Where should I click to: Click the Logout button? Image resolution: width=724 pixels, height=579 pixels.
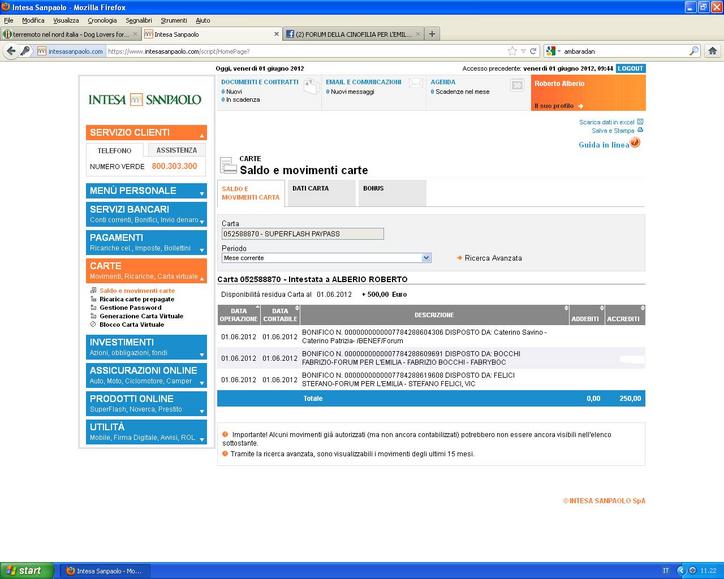(x=630, y=68)
